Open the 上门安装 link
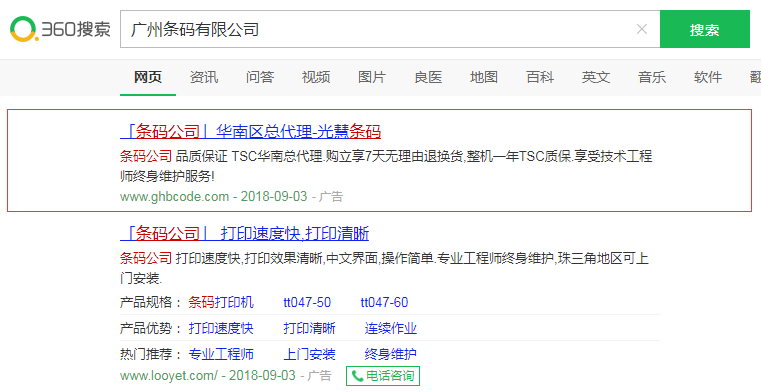This screenshot has width=761, height=392. [x=310, y=354]
